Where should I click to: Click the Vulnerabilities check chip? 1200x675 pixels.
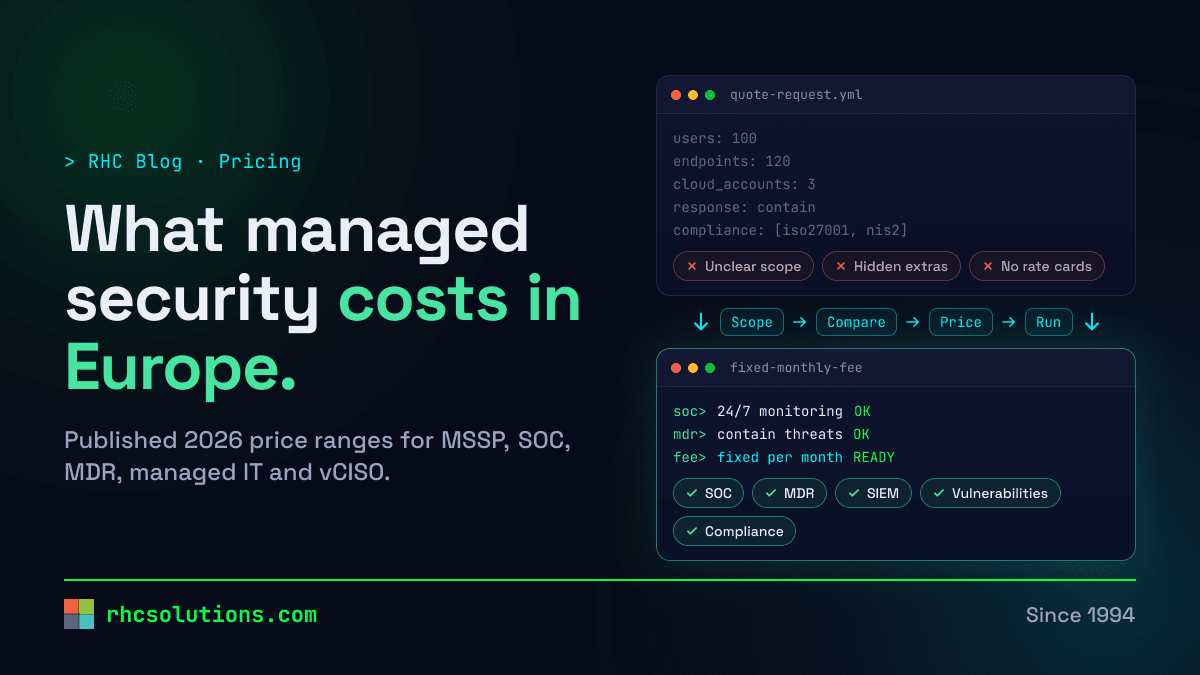(990, 493)
